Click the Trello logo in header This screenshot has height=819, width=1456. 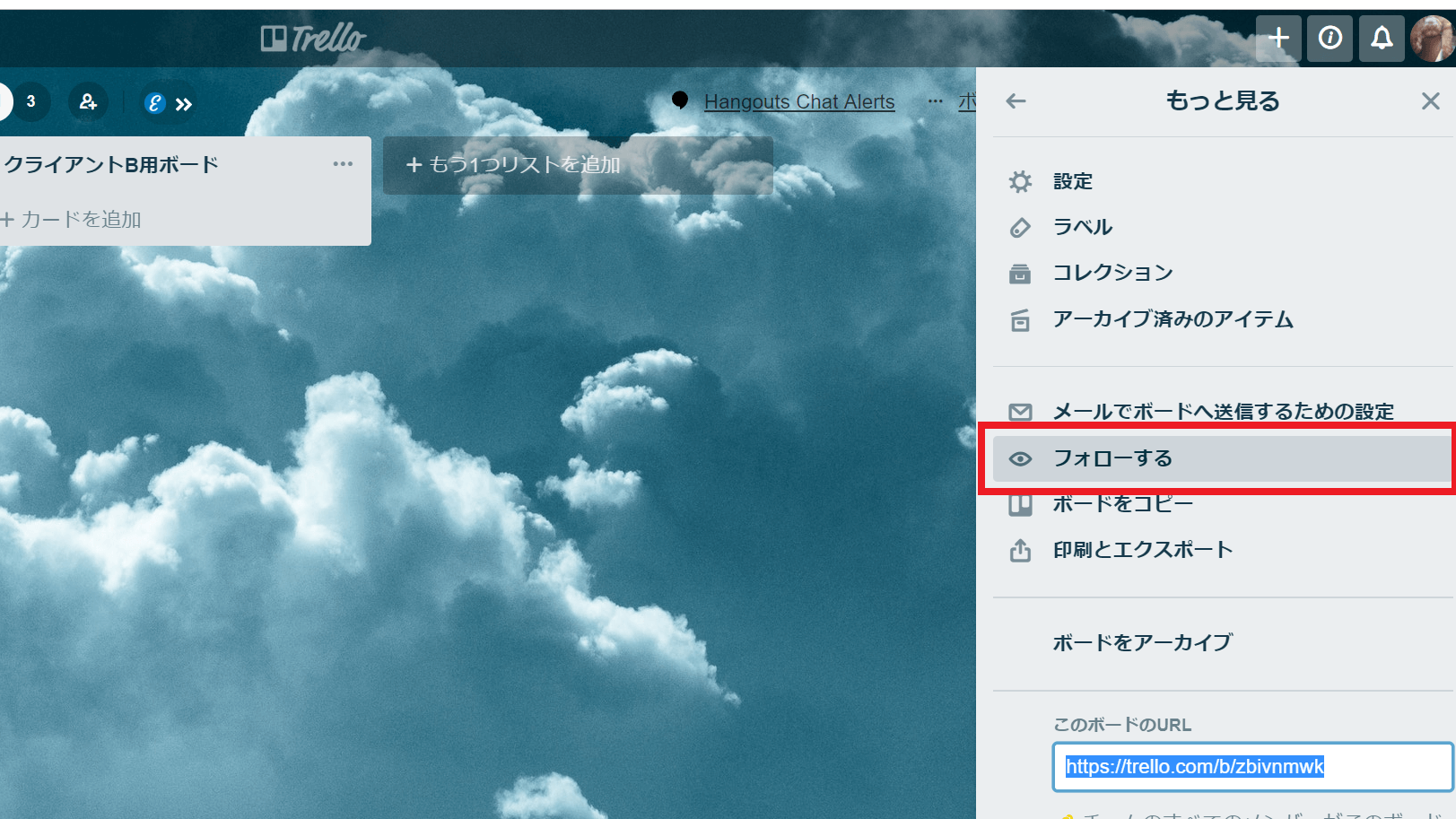[313, 39]
